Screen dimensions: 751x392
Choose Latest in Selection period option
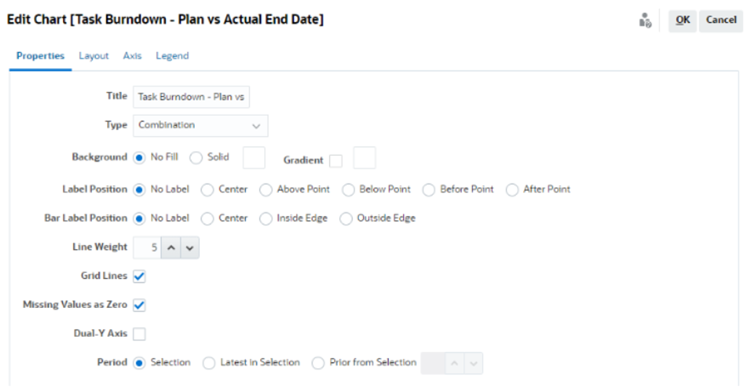pos(209,363)
